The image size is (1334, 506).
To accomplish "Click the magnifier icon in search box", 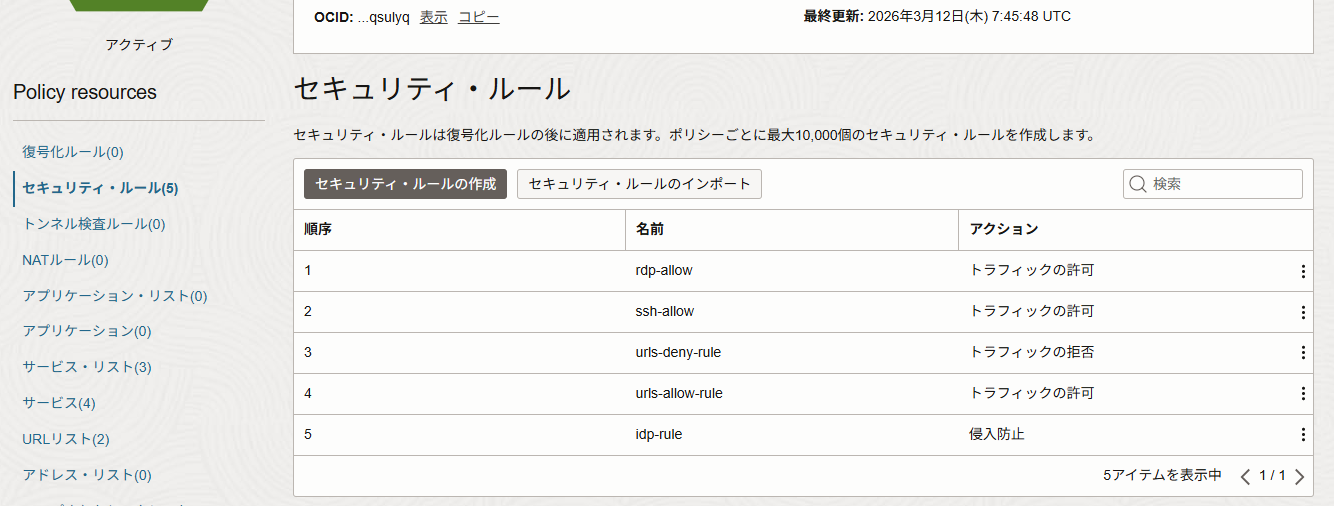I will pyautogui.click(x=1138, y=184).
